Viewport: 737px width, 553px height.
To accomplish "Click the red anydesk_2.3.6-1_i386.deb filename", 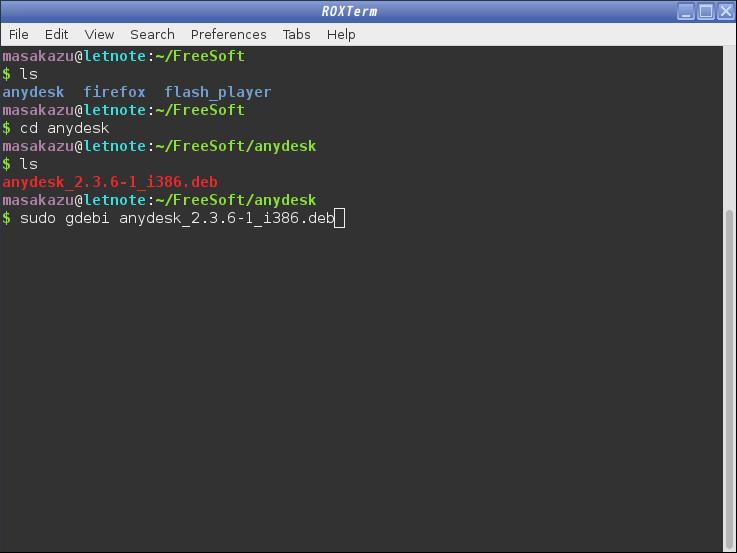I will (110, 182).
